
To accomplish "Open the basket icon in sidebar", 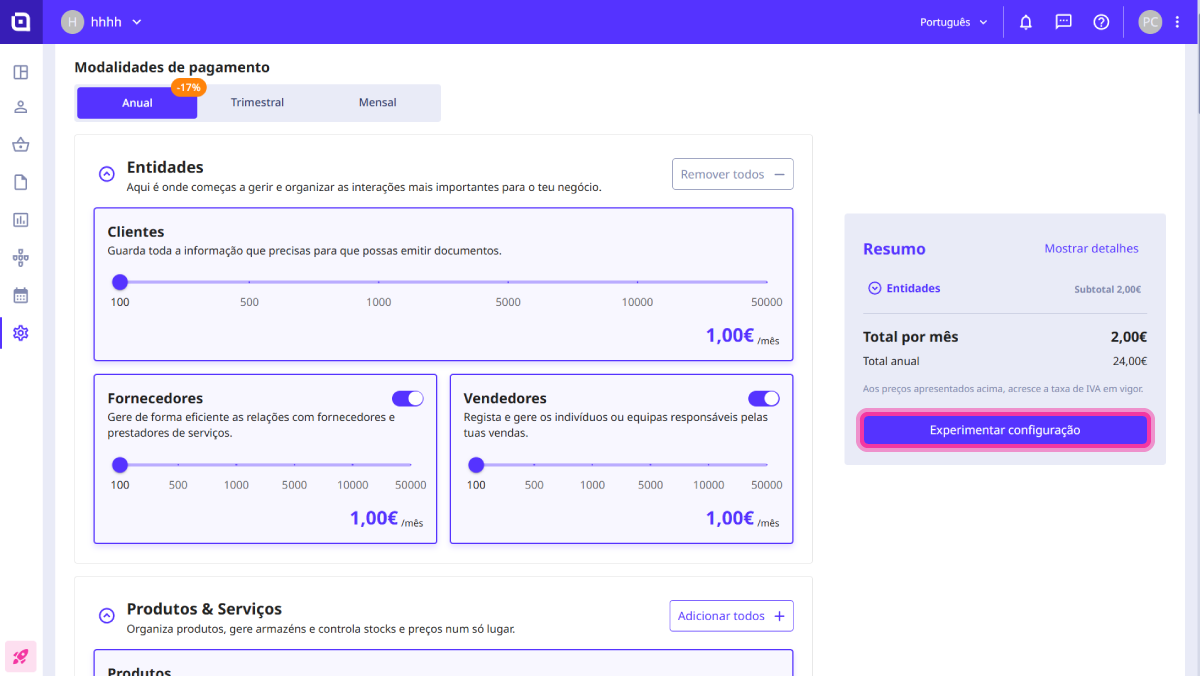I will [20, 145].
